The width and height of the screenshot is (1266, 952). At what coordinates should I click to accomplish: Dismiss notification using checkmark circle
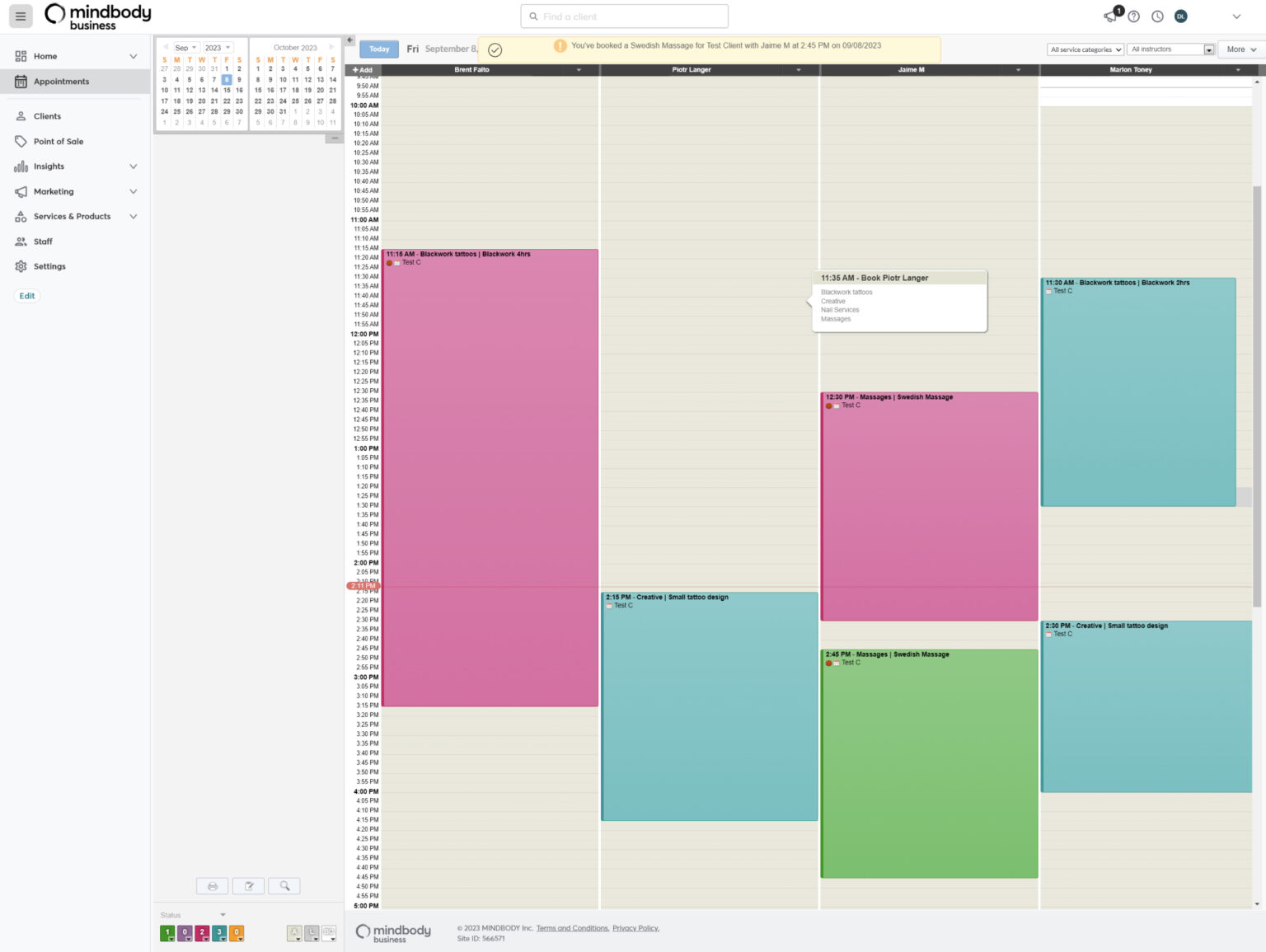pyautogui.click(x=495, y=50)
